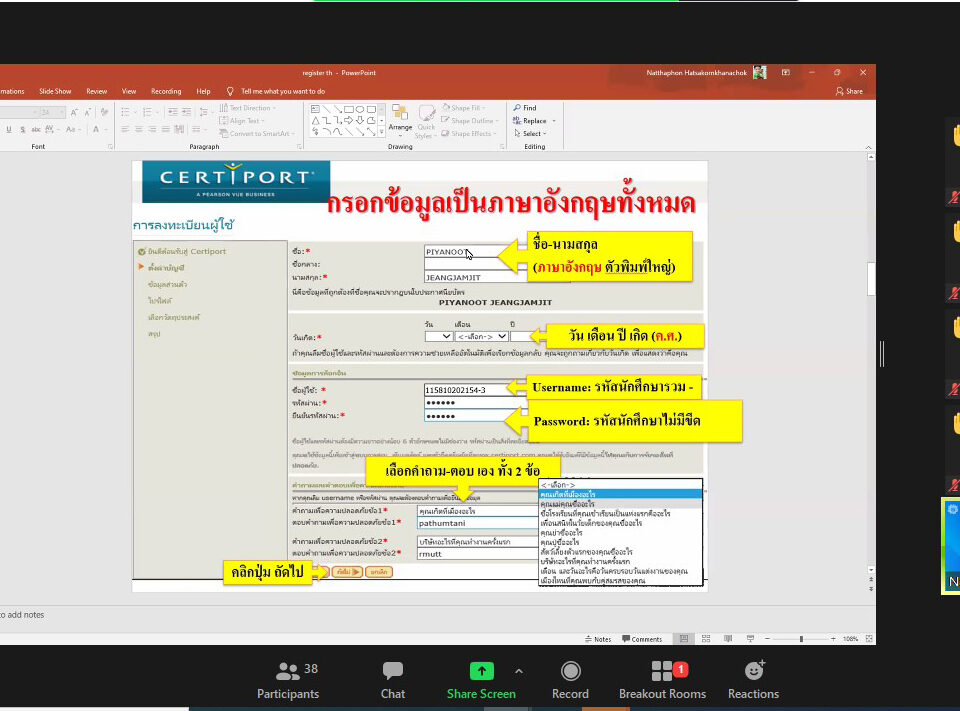Screen dimensions: 960x711
Task: Open Breakout Rooms in Zoom toolbar
Action: click(662, 680)
